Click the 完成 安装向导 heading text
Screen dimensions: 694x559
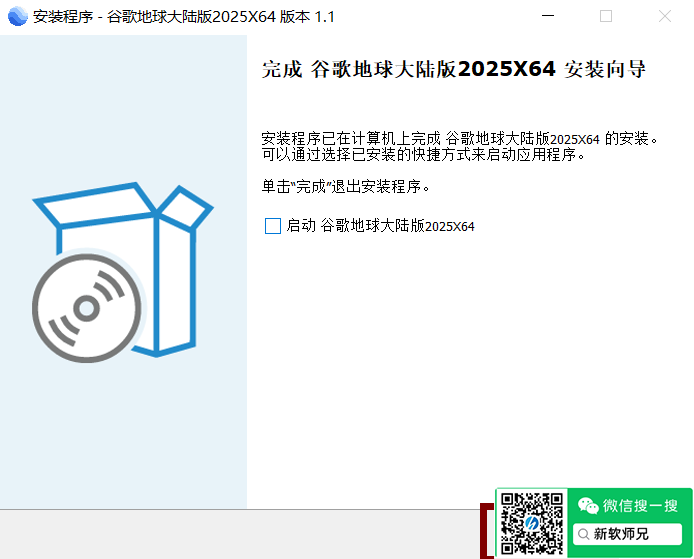pyautogui.click(x=454, y=69)
